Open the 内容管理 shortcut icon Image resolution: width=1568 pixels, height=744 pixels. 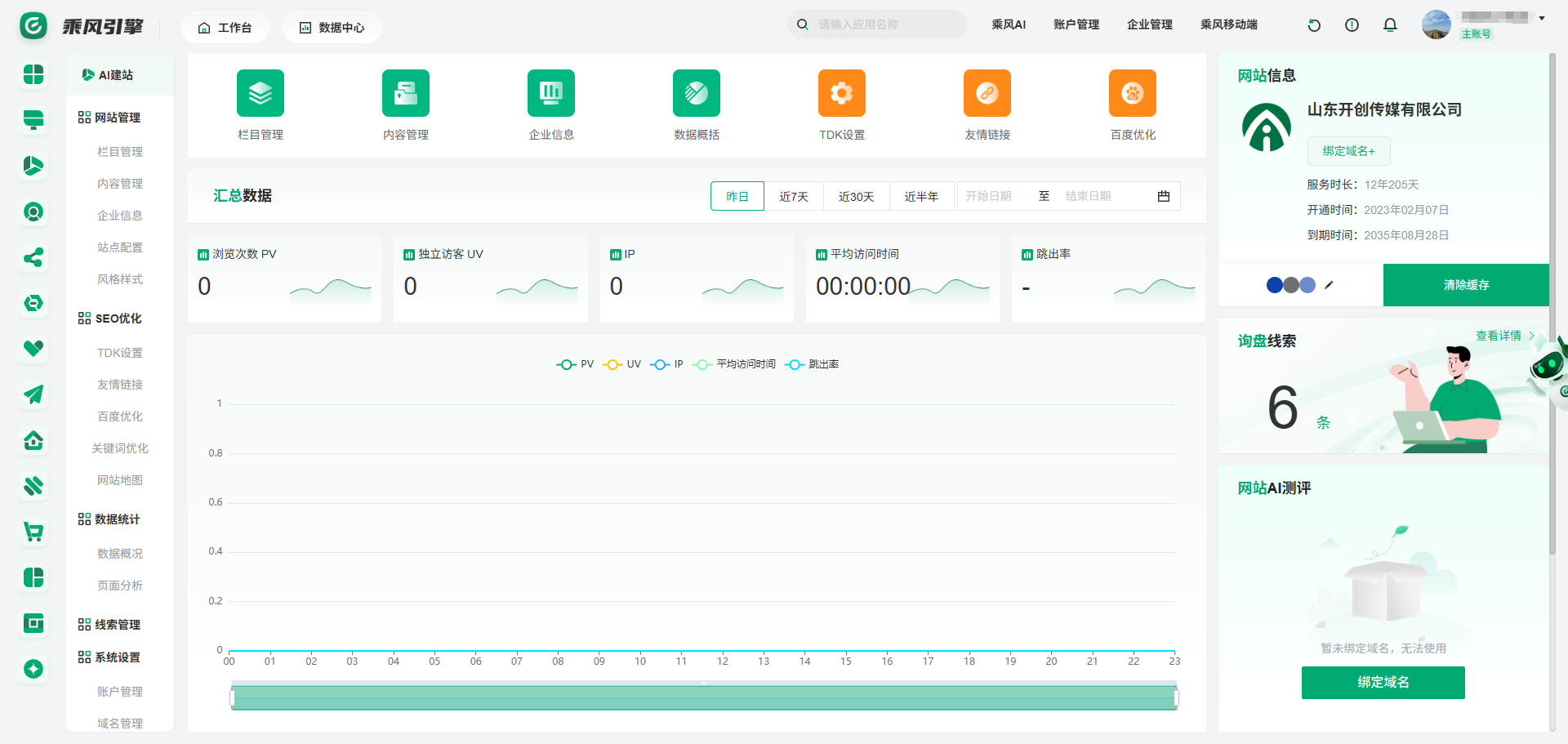pyautogui.click(x=405, y=93)
